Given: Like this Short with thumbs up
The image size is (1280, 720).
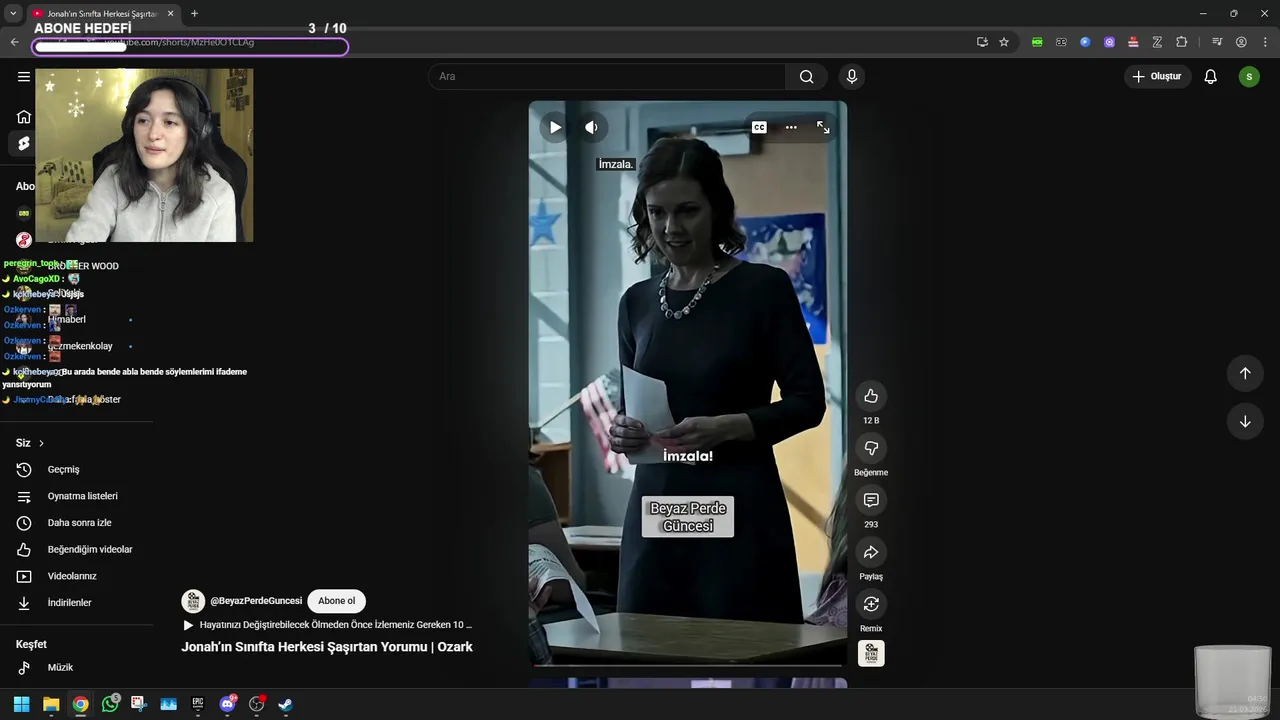Looking at the screenshot, I should tap(871, 396).
